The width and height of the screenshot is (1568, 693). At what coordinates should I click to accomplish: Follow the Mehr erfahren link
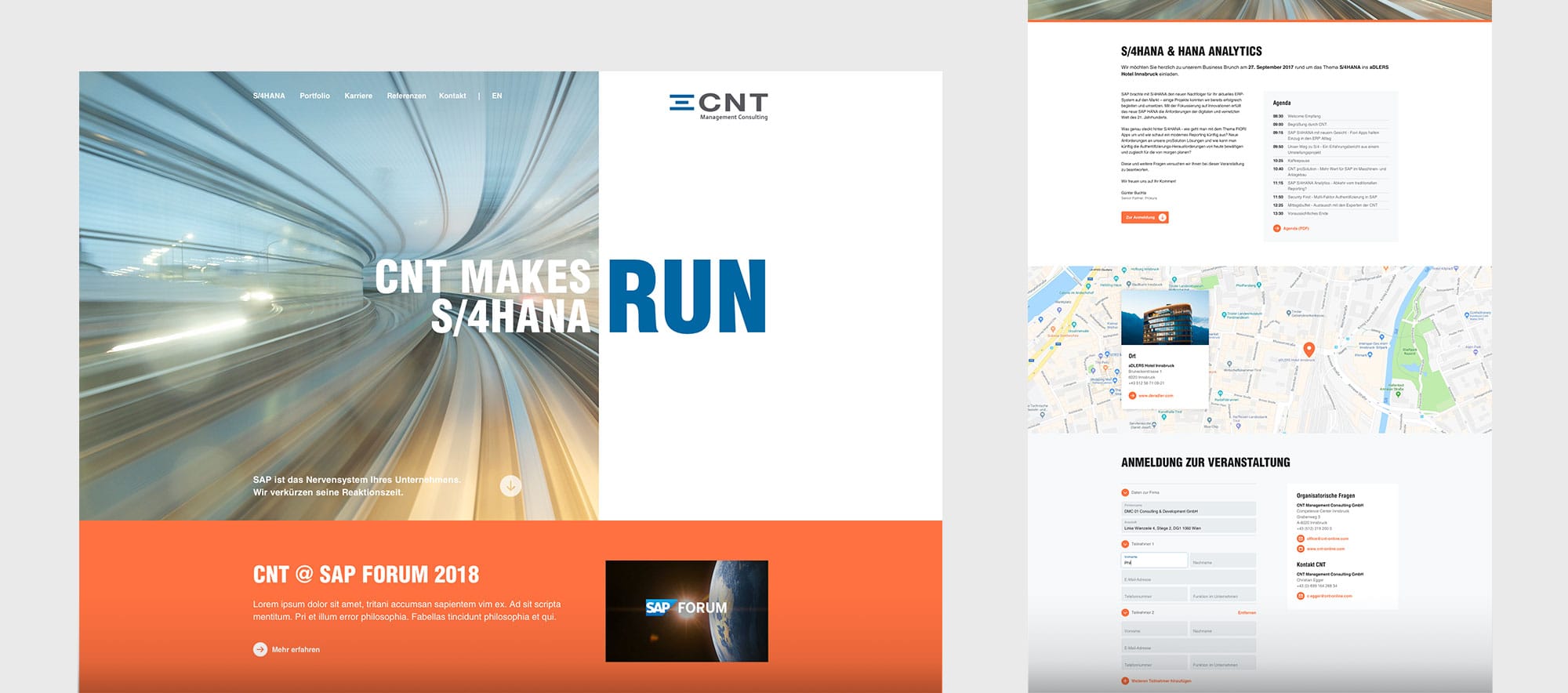pyautogui.click(x=296, y=649)
